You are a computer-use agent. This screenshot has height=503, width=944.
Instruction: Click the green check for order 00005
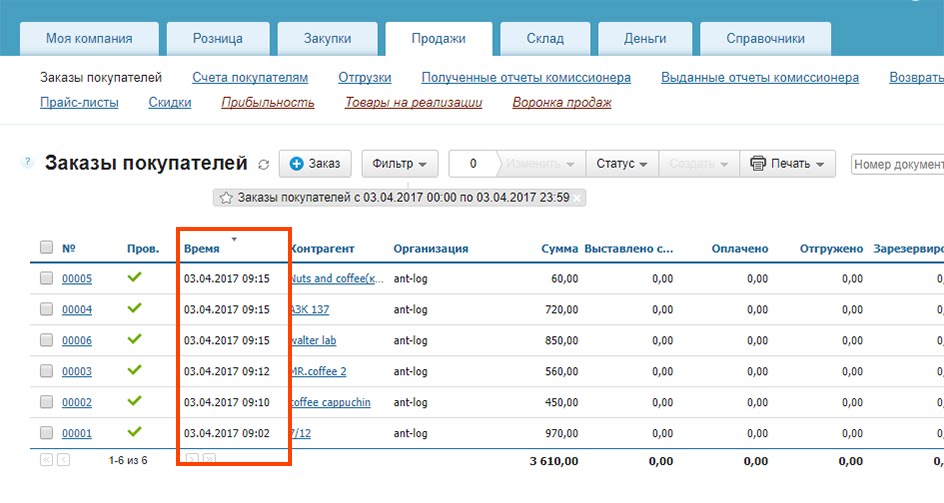pos(134,277)
